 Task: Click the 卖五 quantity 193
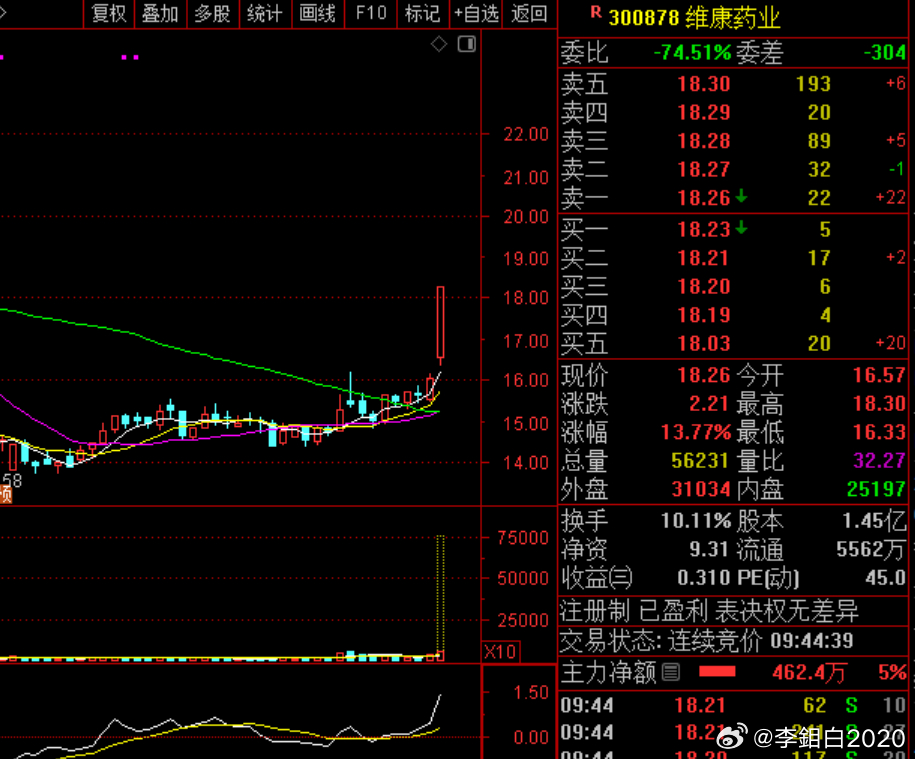point(813,84)
